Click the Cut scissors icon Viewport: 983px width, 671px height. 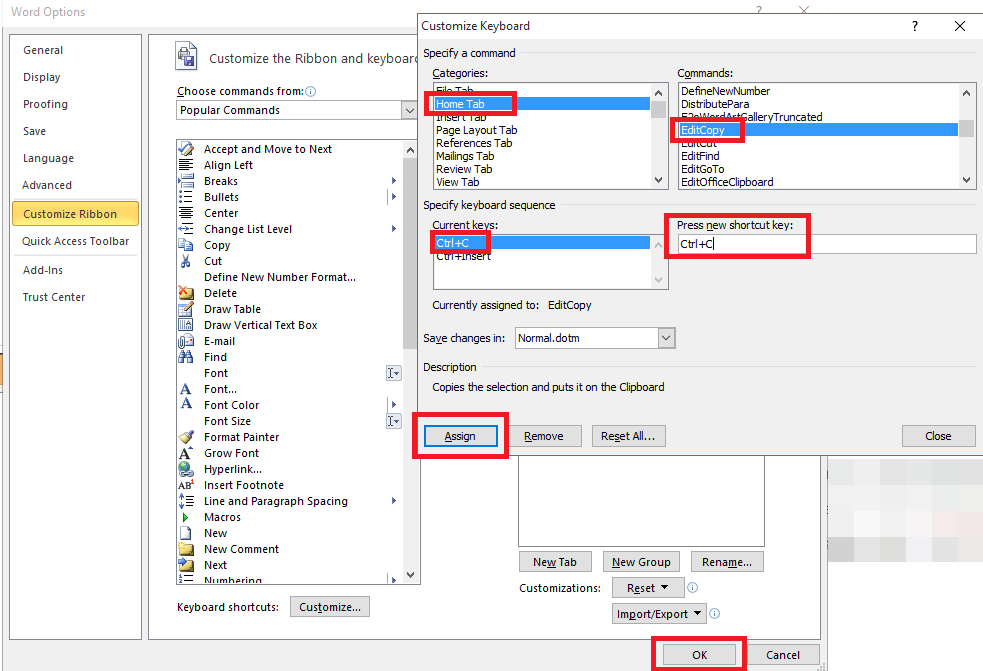tap(186, 261)
